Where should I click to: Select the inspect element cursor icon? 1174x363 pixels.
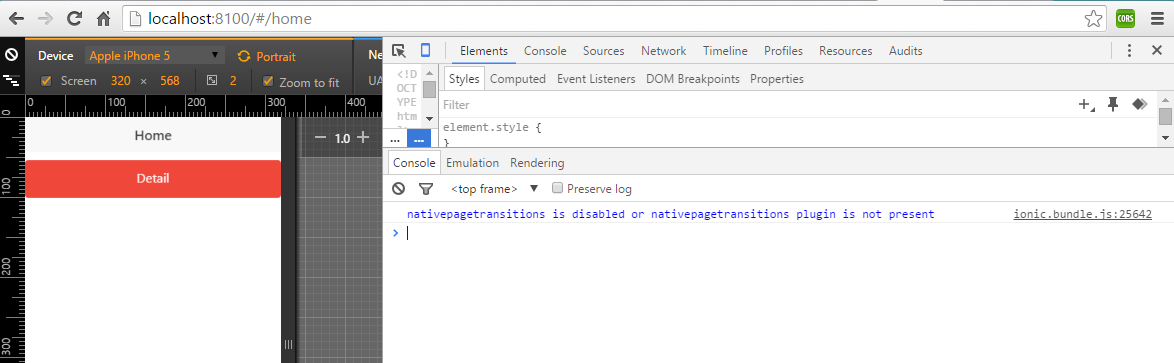pos(399,51)
